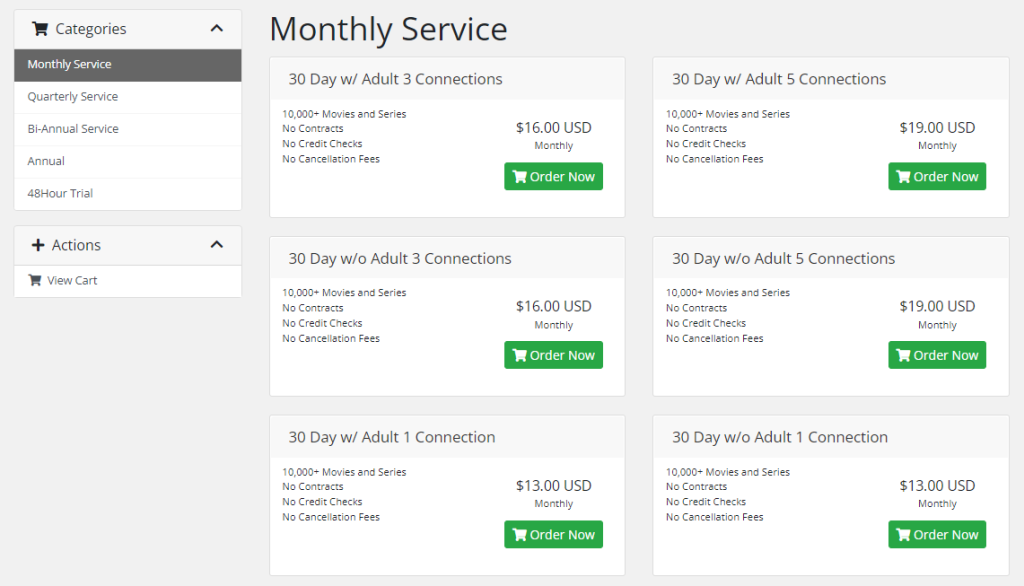Click the plus icon beside Actions

39,245
